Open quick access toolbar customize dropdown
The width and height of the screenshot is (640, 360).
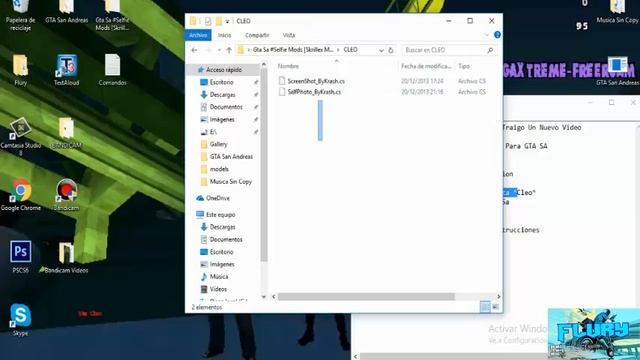[x=227, y=21]
